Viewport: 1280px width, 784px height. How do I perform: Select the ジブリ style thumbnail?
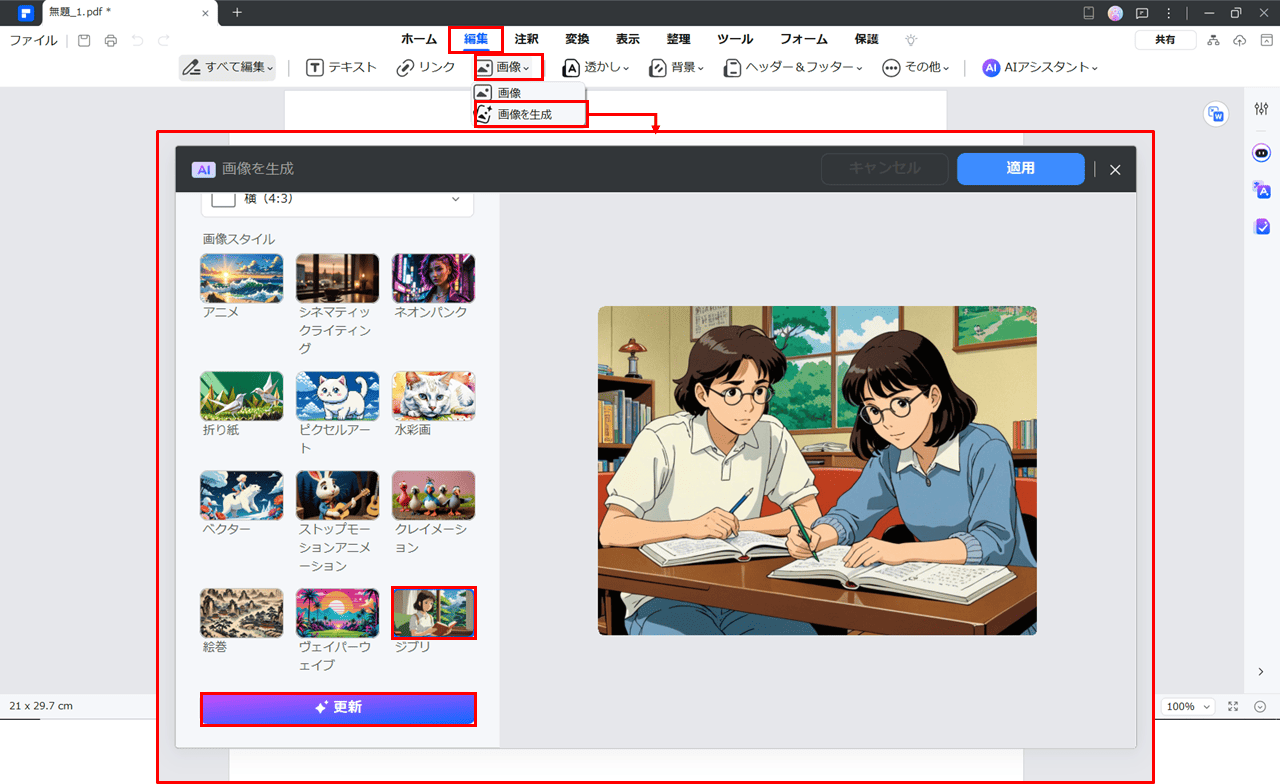(433, 613)
